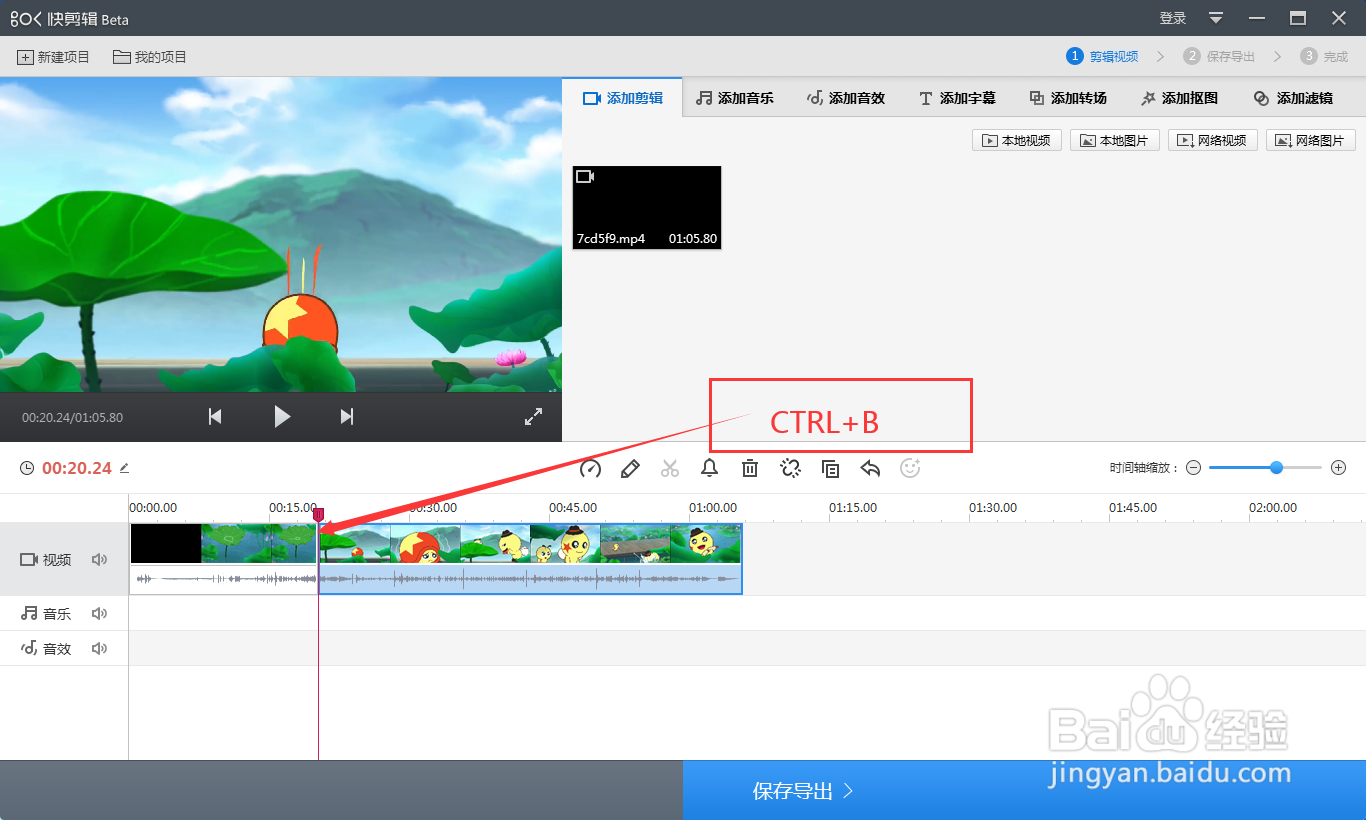Screen dimensions: 1366x820
Task: Mute the 音乐 track speaker
Action: pyautogui.click(x=99, y=614)
